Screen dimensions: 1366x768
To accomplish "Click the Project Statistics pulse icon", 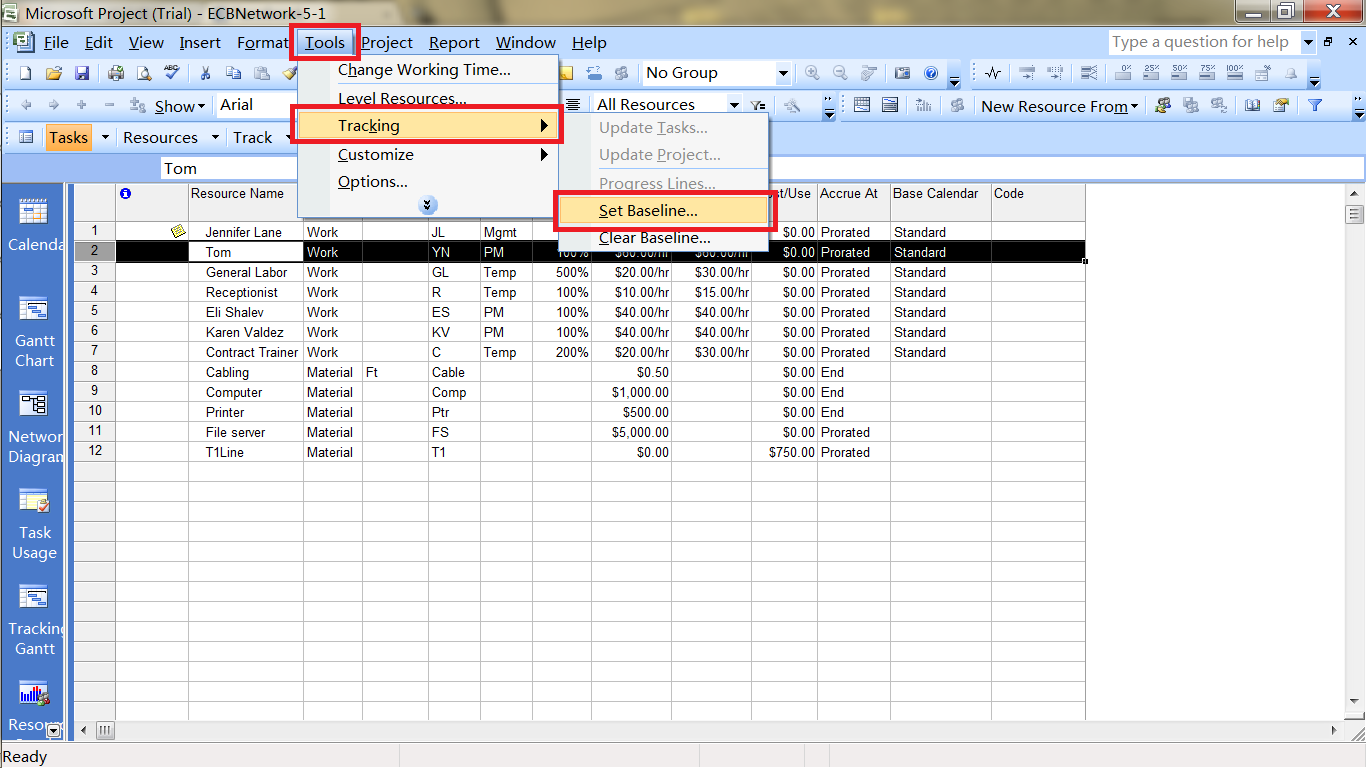I will [993, 73].
